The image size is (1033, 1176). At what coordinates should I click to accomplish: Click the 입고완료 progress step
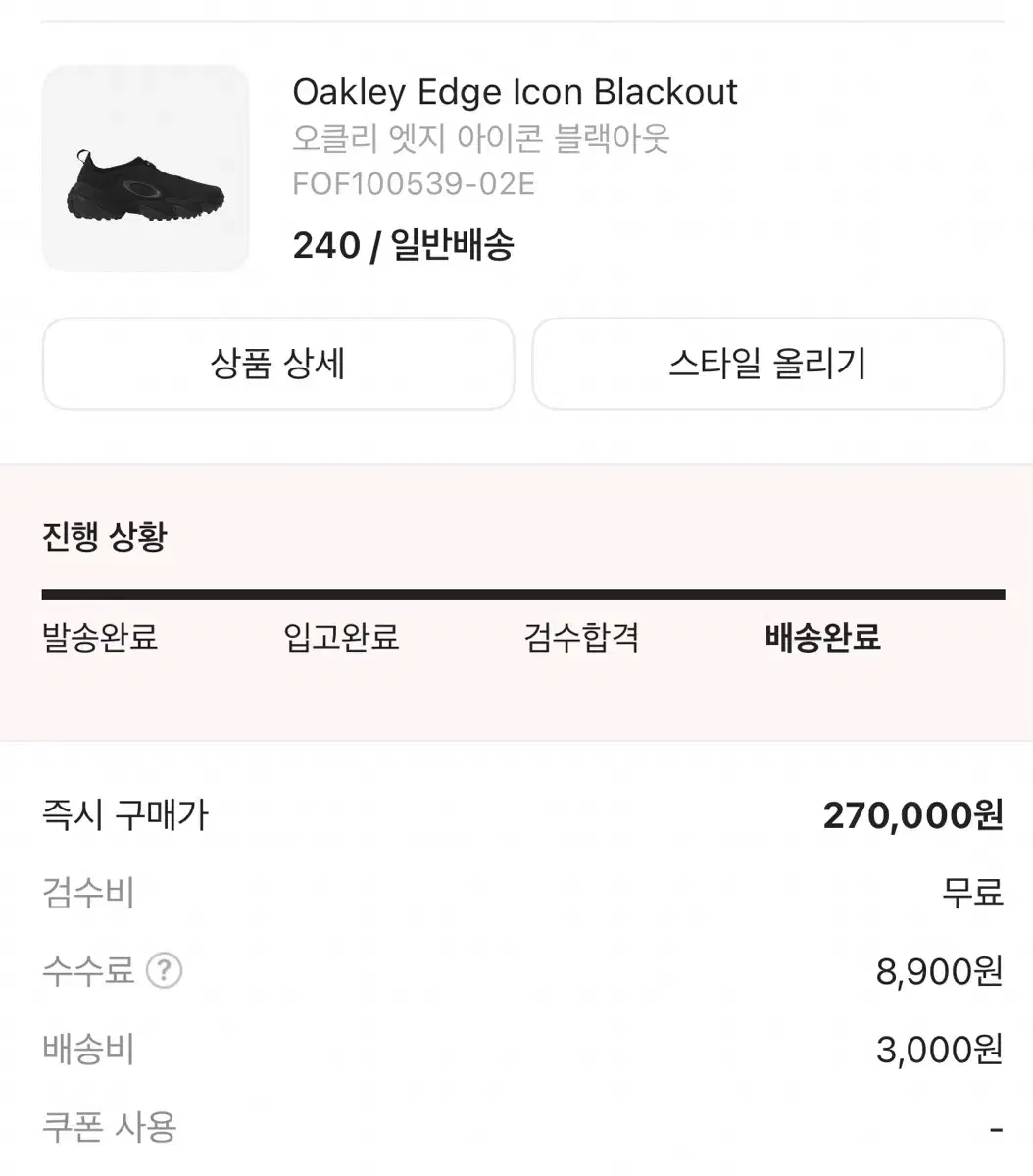341,638
